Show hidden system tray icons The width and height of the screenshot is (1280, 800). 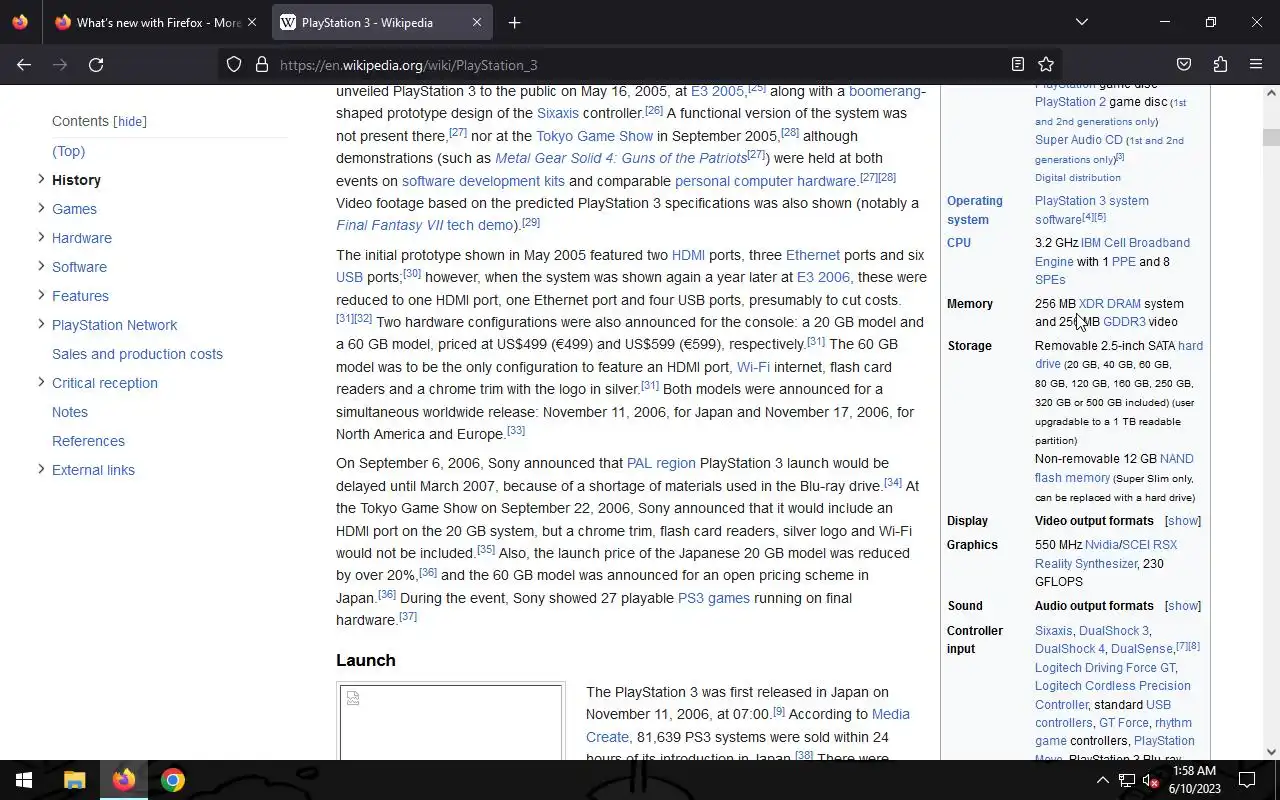click(x=1102, y=780)
